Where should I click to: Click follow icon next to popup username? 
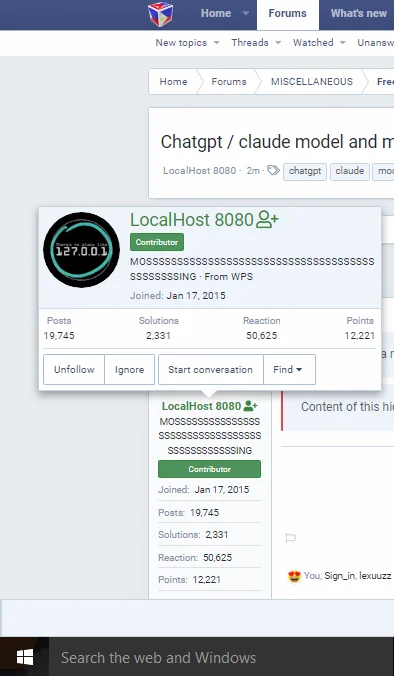[267, 219]
